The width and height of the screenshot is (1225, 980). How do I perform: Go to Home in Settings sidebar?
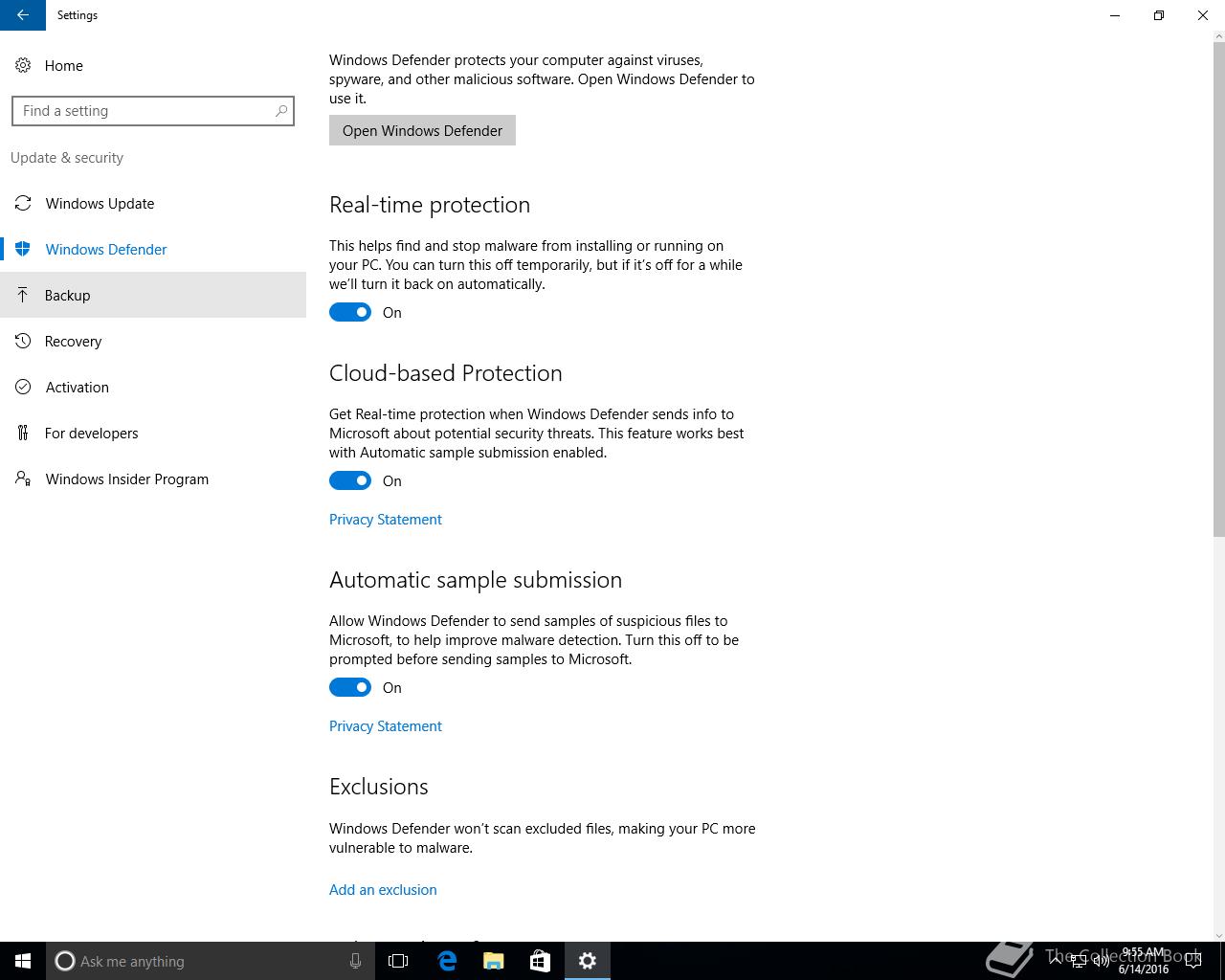[153, 65]
